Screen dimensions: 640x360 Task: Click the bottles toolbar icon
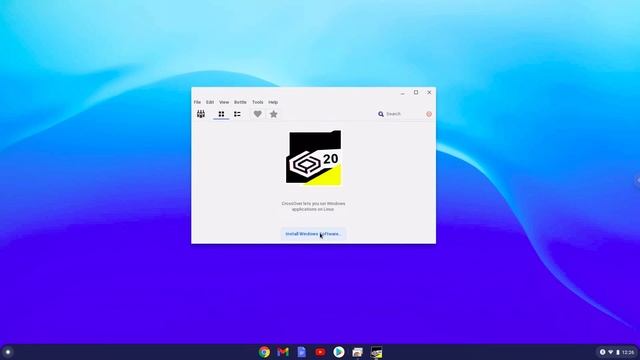(x=201, y=114)
